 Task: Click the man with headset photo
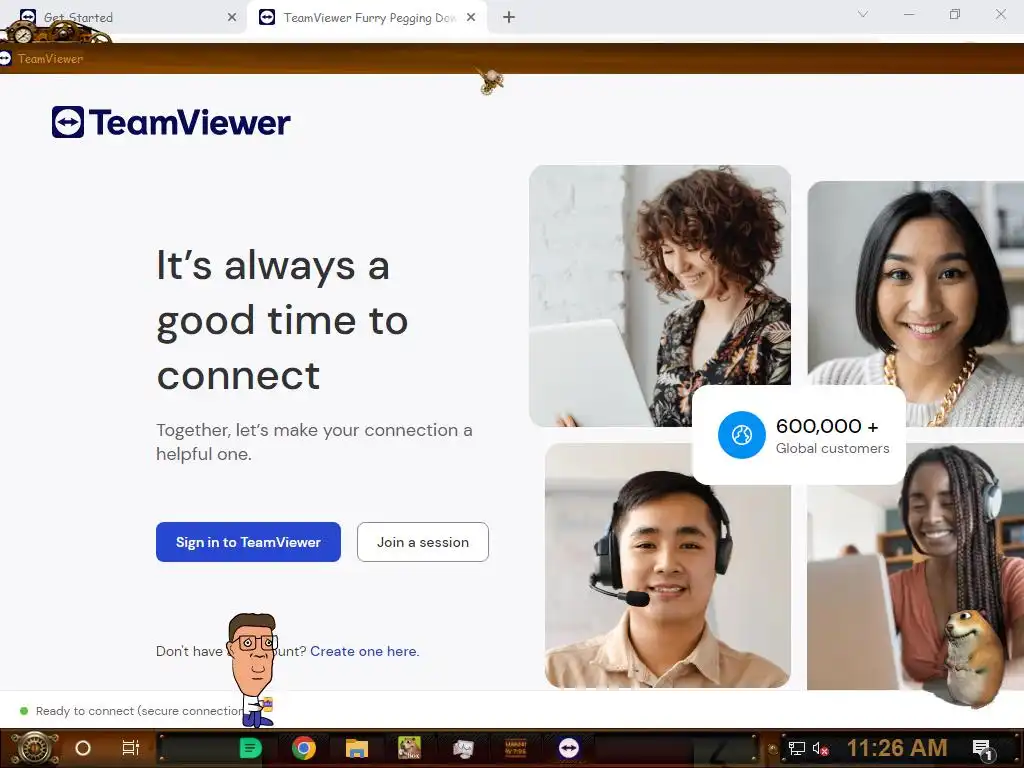click(x=667, y=566)
